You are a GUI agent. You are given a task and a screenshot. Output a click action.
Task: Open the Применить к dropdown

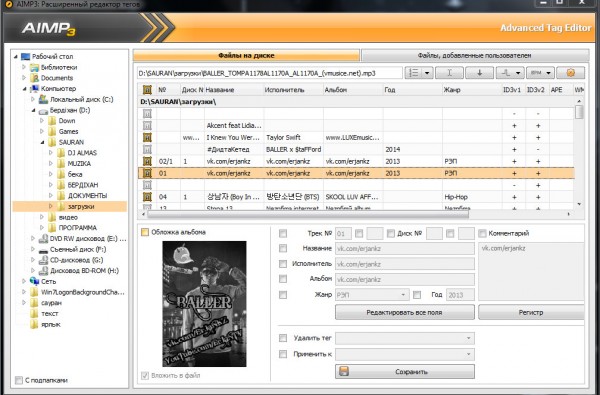[x=405, y=354]
